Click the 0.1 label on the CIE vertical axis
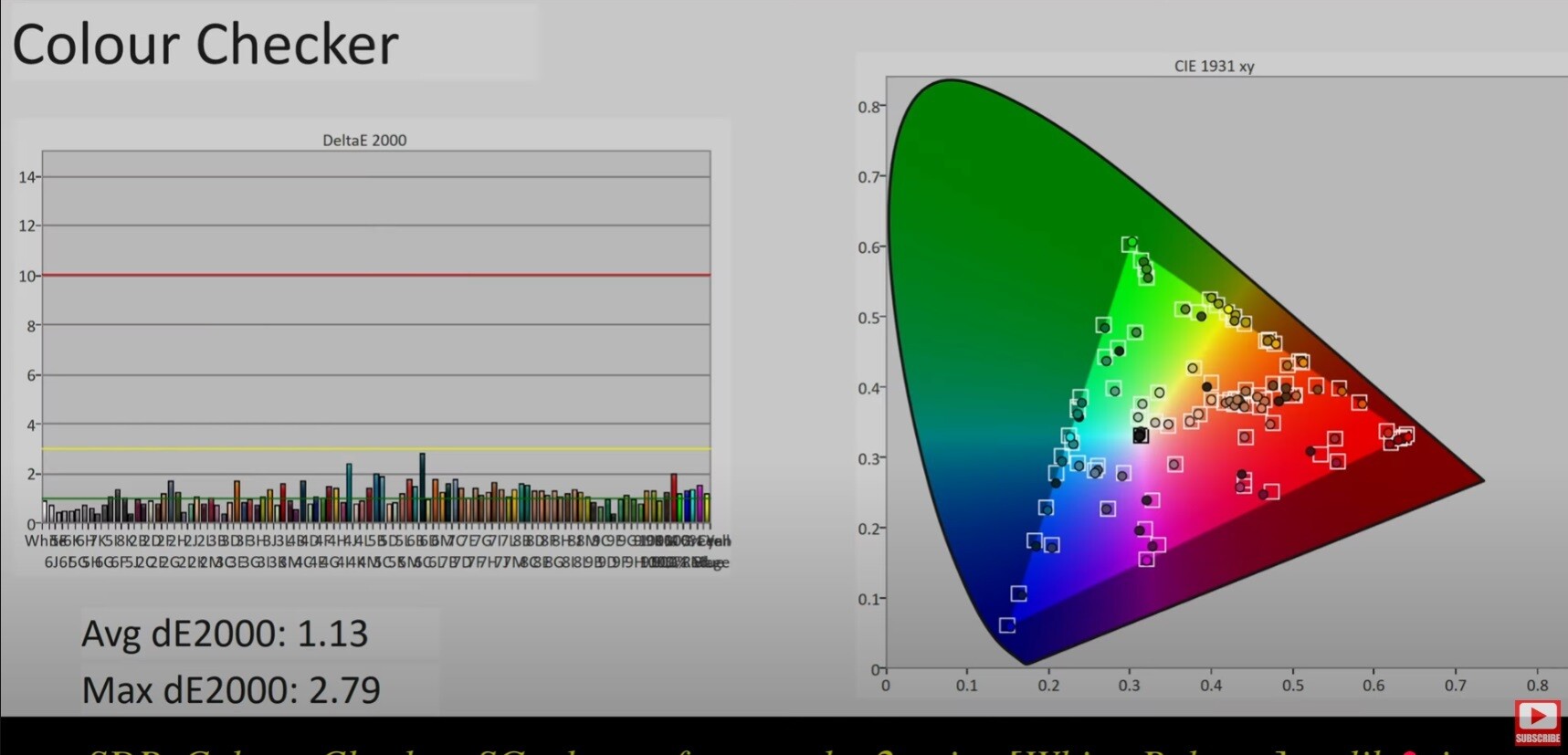1568x755 pixels. coord(868,599)
